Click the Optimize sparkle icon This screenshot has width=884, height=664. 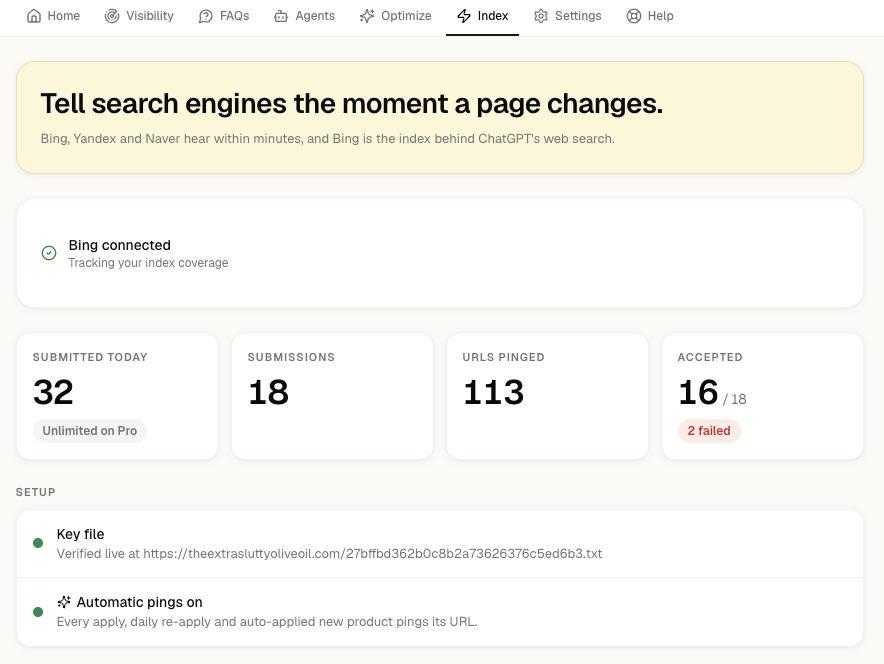click(x=367, y=16)
